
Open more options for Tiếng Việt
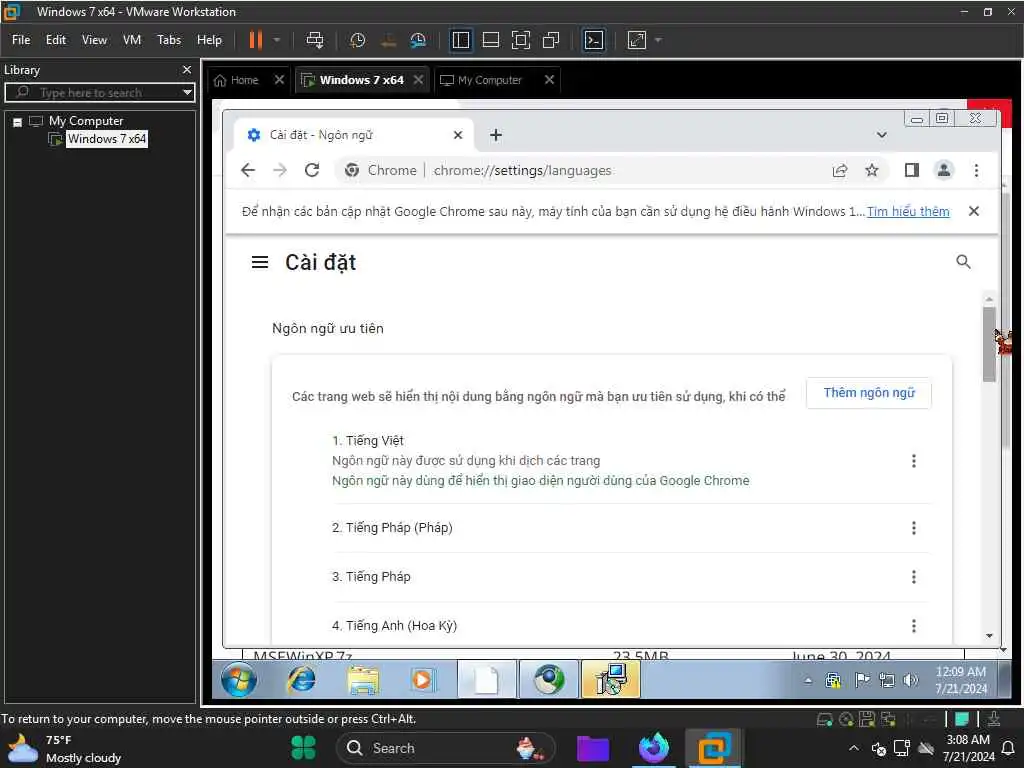coord(914,461)
